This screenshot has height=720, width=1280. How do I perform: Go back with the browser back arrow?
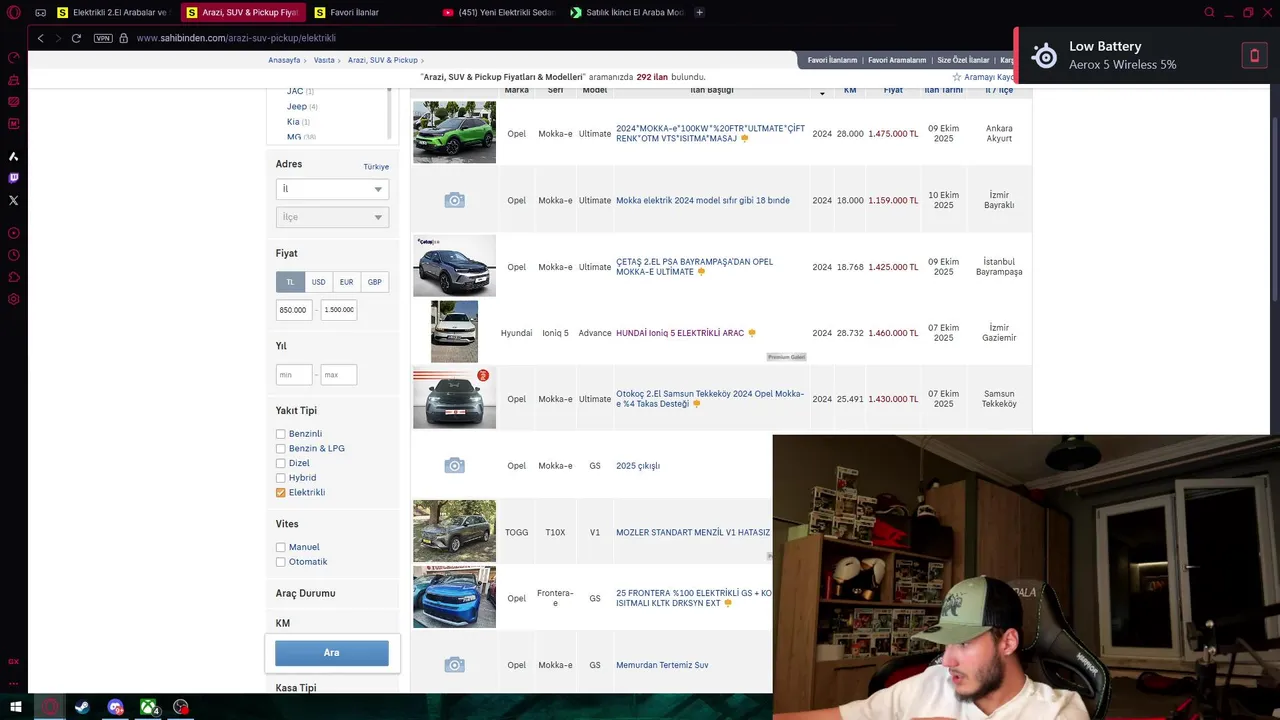pyautogui.click(x=40, y=38)
